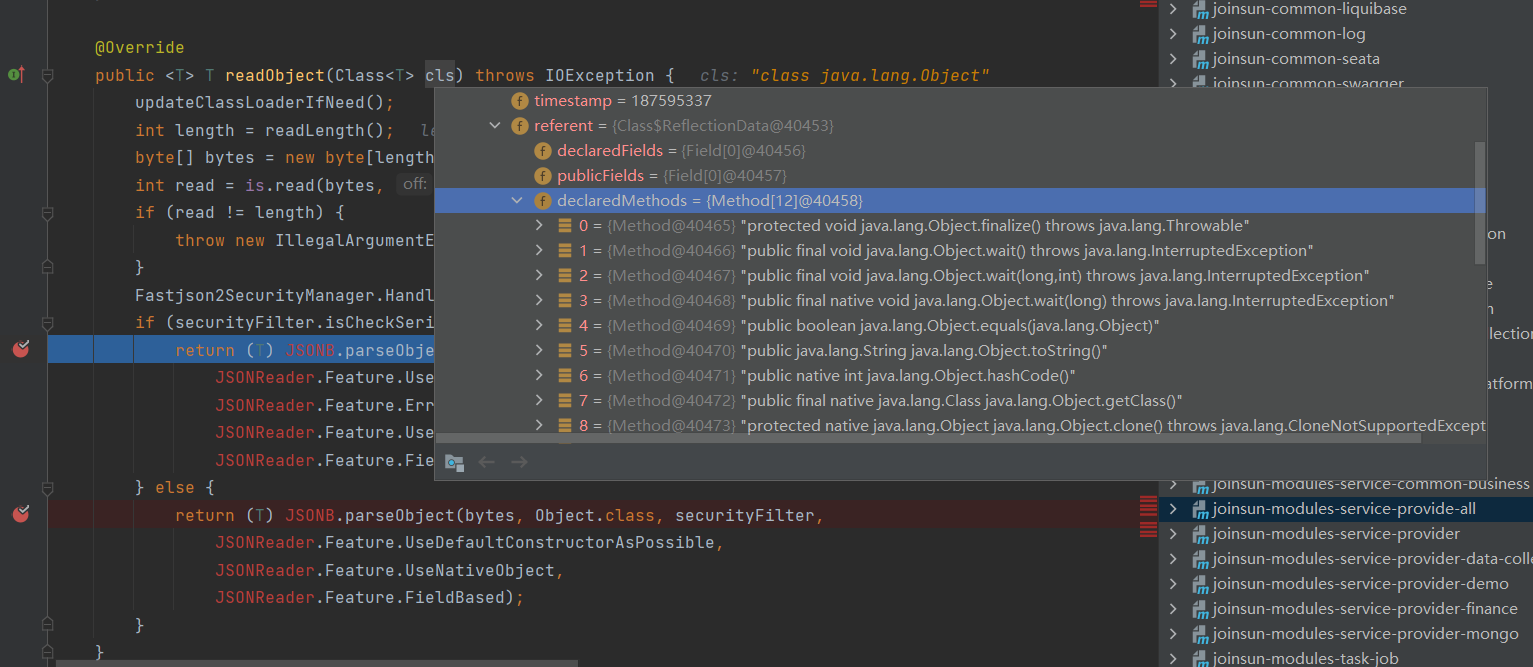Click the module icon of joinsun-modules-service-provider-data-collection
Viewport: 1533px width, 667px height.
[1201, 559]
